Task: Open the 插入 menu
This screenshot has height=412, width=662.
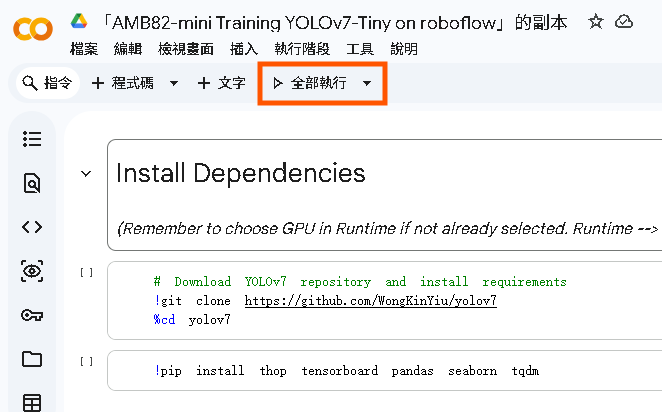Action: tap(244, 49)
